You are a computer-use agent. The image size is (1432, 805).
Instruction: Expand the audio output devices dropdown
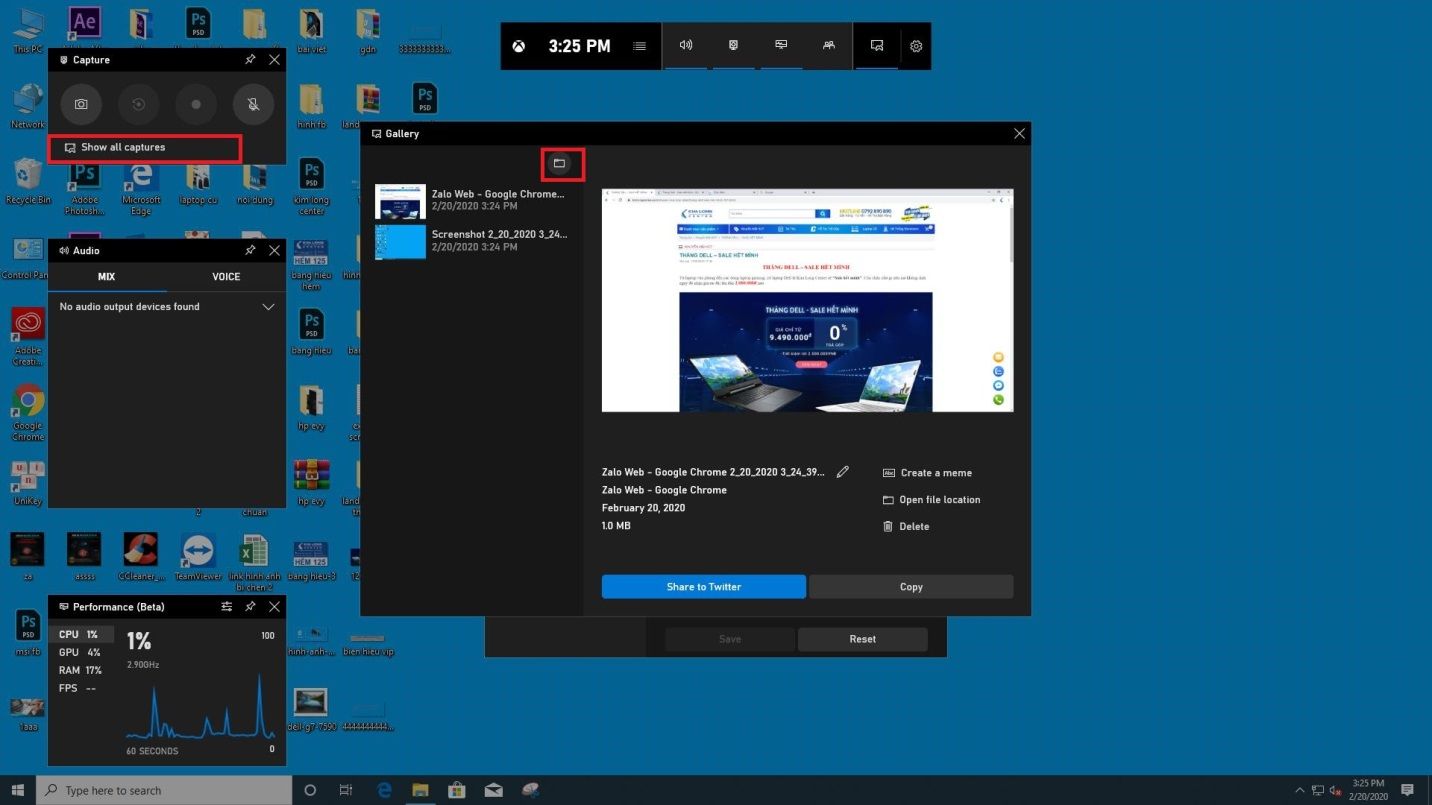point(268,307)
